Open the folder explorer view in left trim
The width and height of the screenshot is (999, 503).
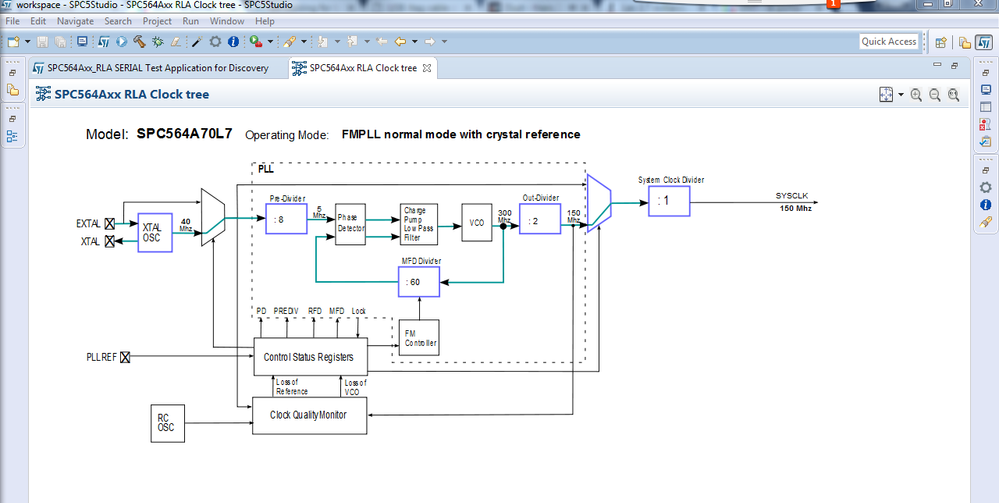[13, 89]
